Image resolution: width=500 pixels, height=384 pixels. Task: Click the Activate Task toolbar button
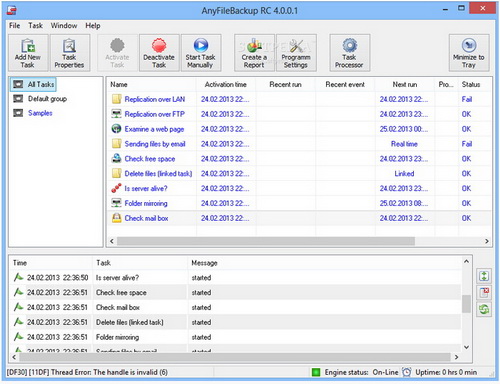[x=117, y=53]
